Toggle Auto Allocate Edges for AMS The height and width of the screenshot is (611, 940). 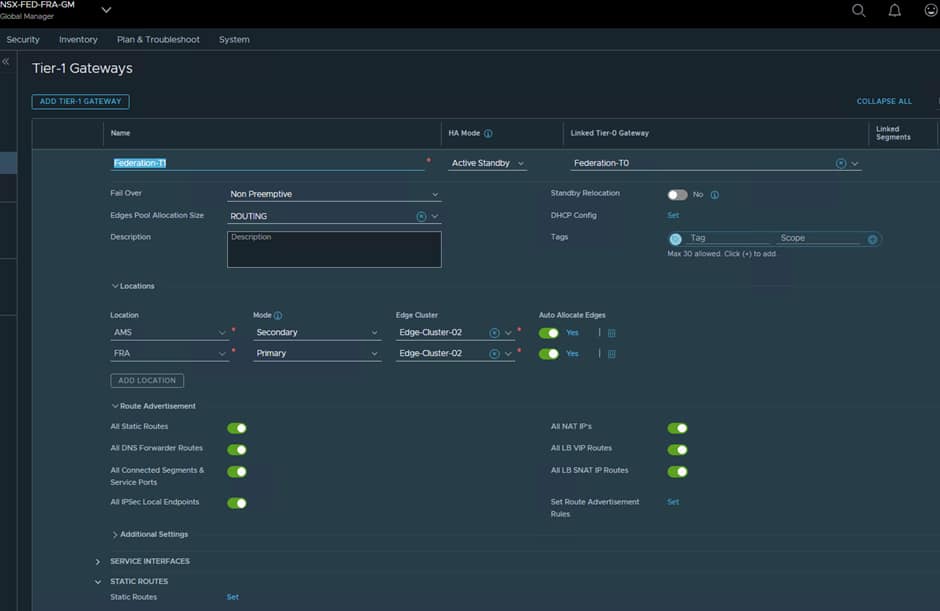point(549,333)
